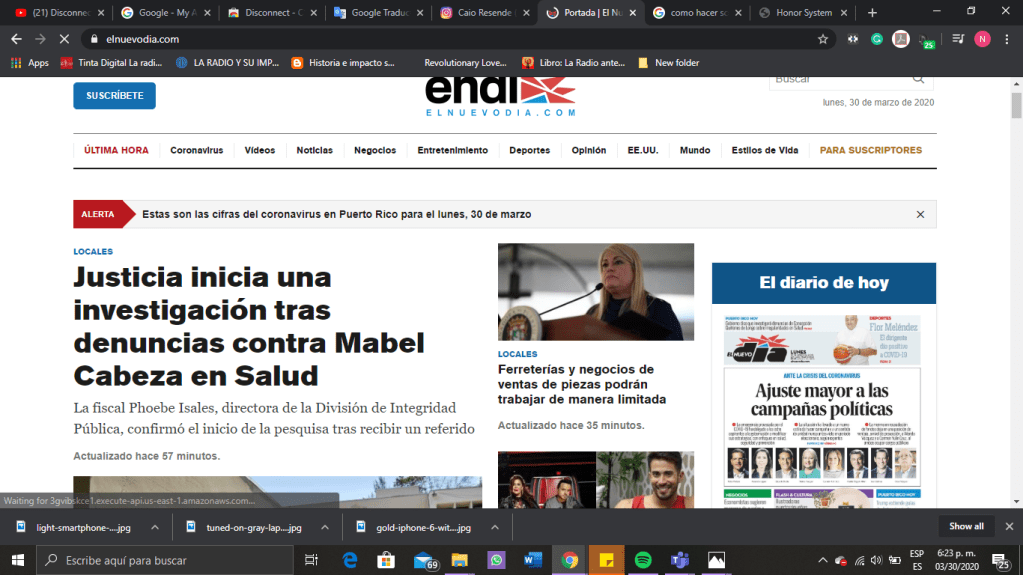Open the Mabel Cabeza investigation headline
This screenshot has width=1023, height=575.
pyautogui.click(x=249, y=326)
